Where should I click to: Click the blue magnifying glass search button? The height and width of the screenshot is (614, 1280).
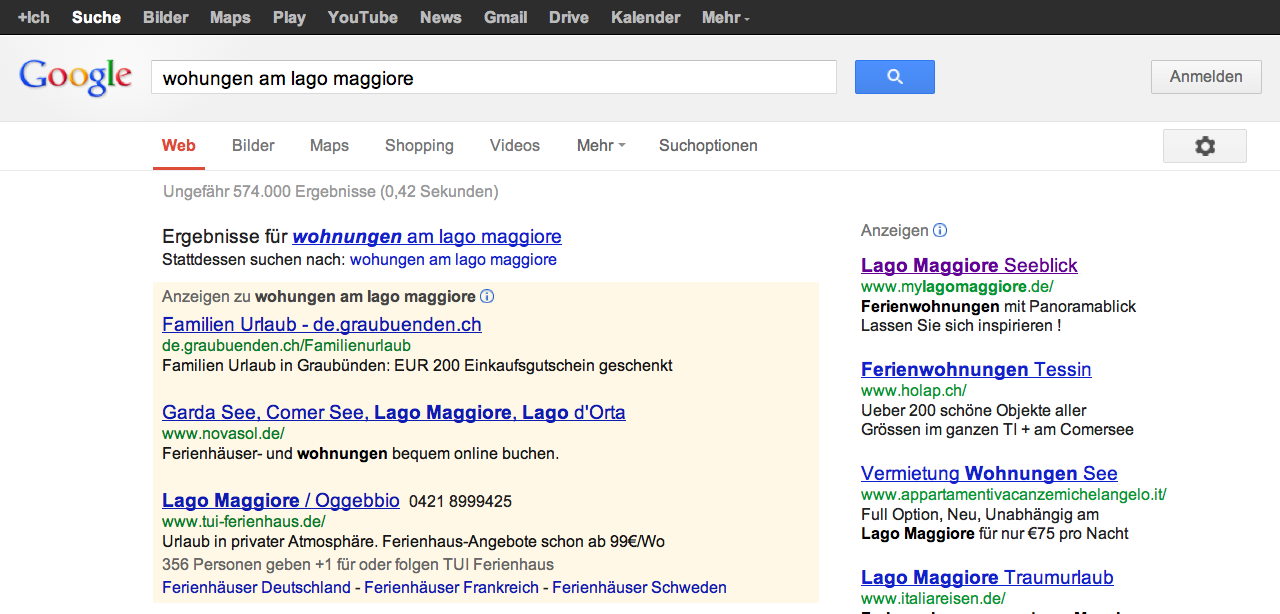click(x=894, y=77)
